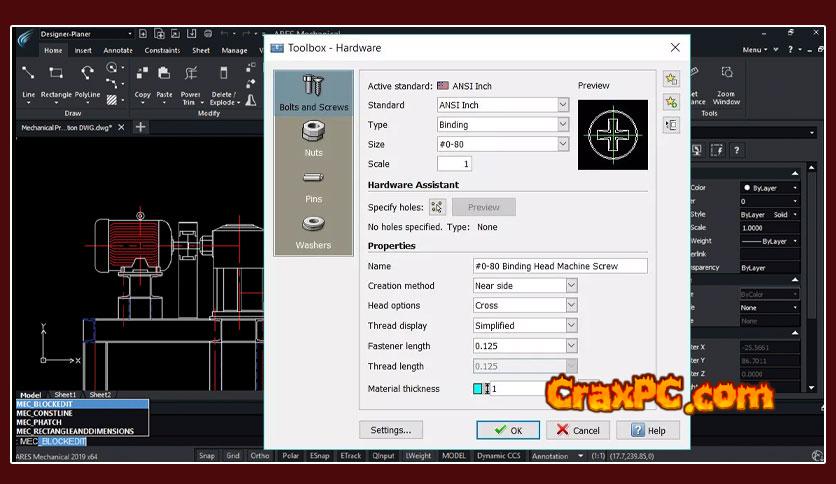Image resolution: width=836 pixels, height=484 pixels.
Task: Select the Line draw tool
Action: click(x=28, y=82)
